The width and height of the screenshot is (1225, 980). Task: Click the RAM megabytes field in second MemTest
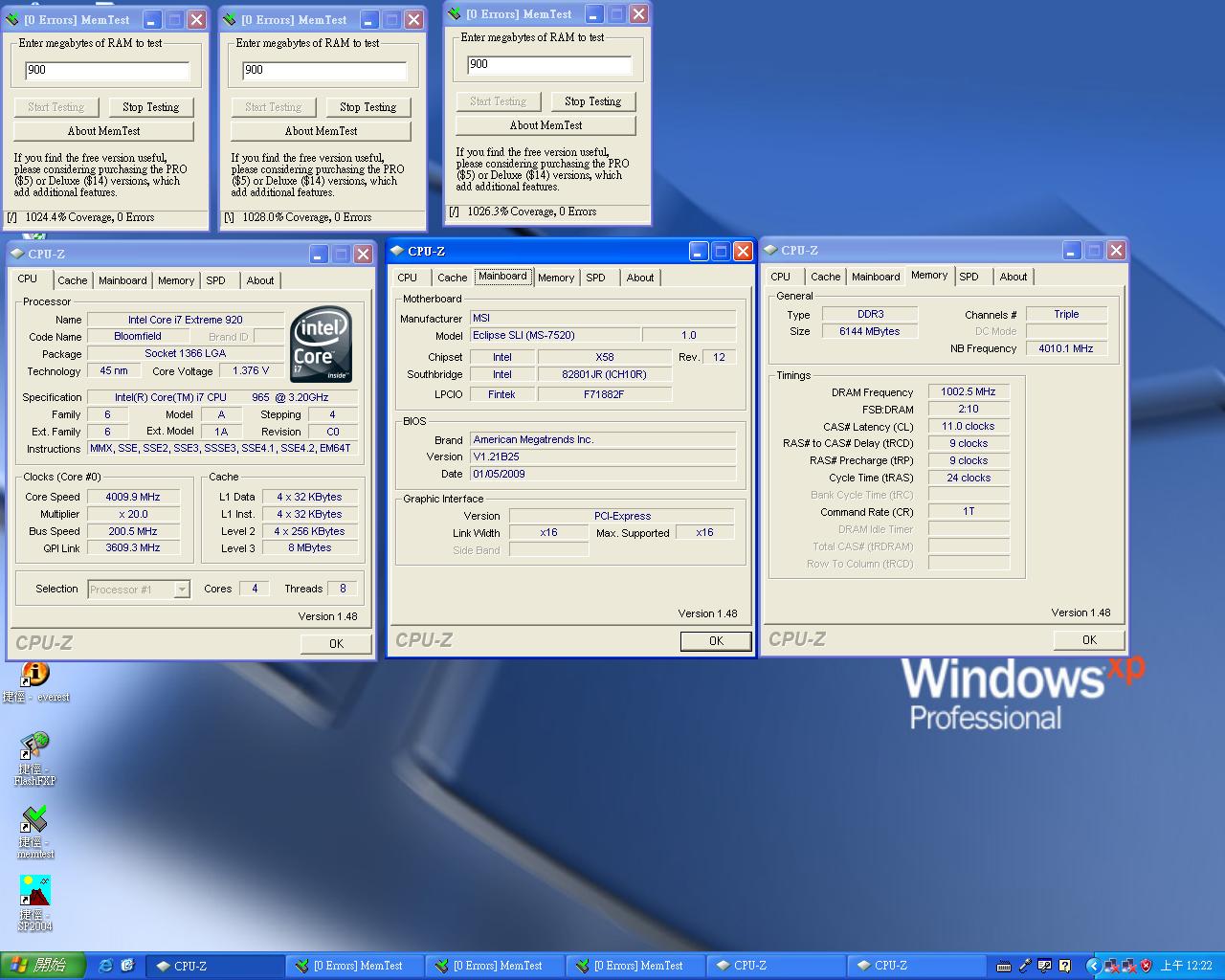pos(324,70)
